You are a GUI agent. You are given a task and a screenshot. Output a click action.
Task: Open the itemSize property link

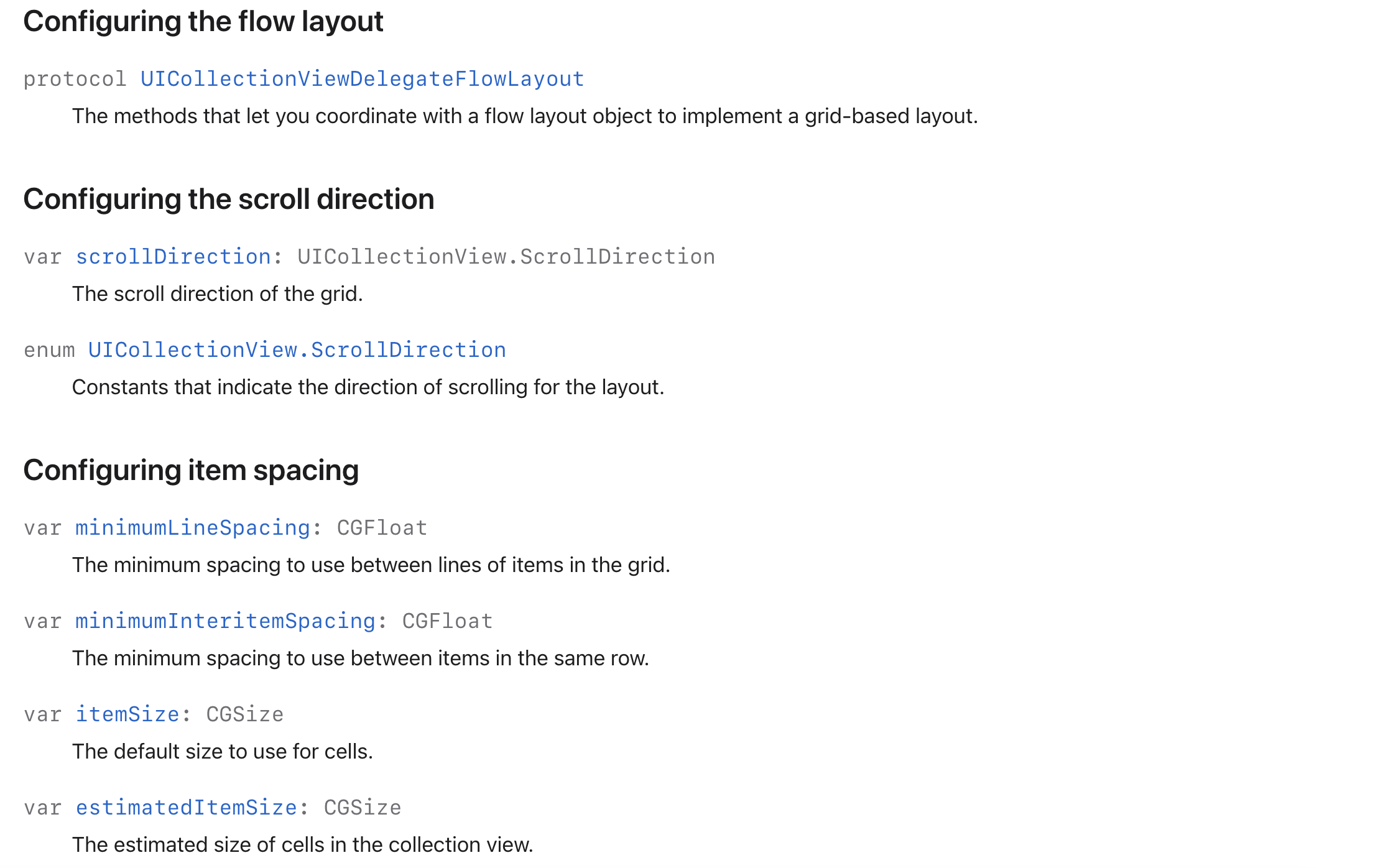[127, 714]
